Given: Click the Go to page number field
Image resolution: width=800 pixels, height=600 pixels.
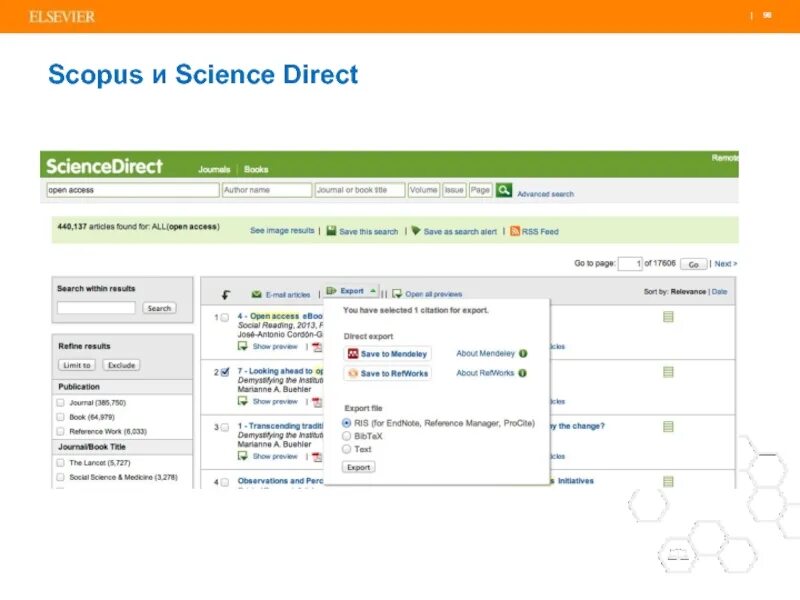Looking at the screenshot, I should pyautogui.click(x=630, y=264).
